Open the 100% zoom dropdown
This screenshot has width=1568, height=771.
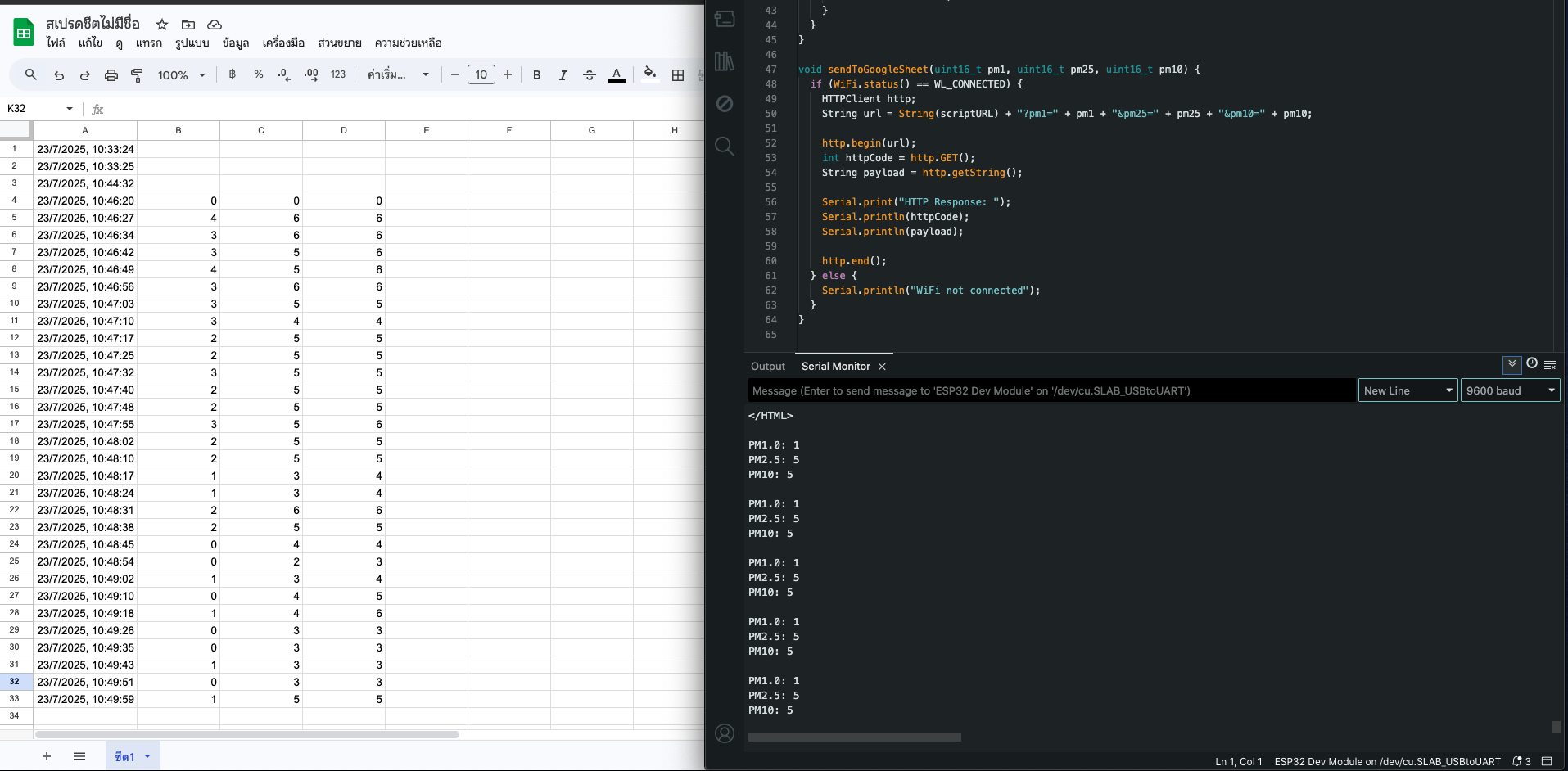(181, 75)
